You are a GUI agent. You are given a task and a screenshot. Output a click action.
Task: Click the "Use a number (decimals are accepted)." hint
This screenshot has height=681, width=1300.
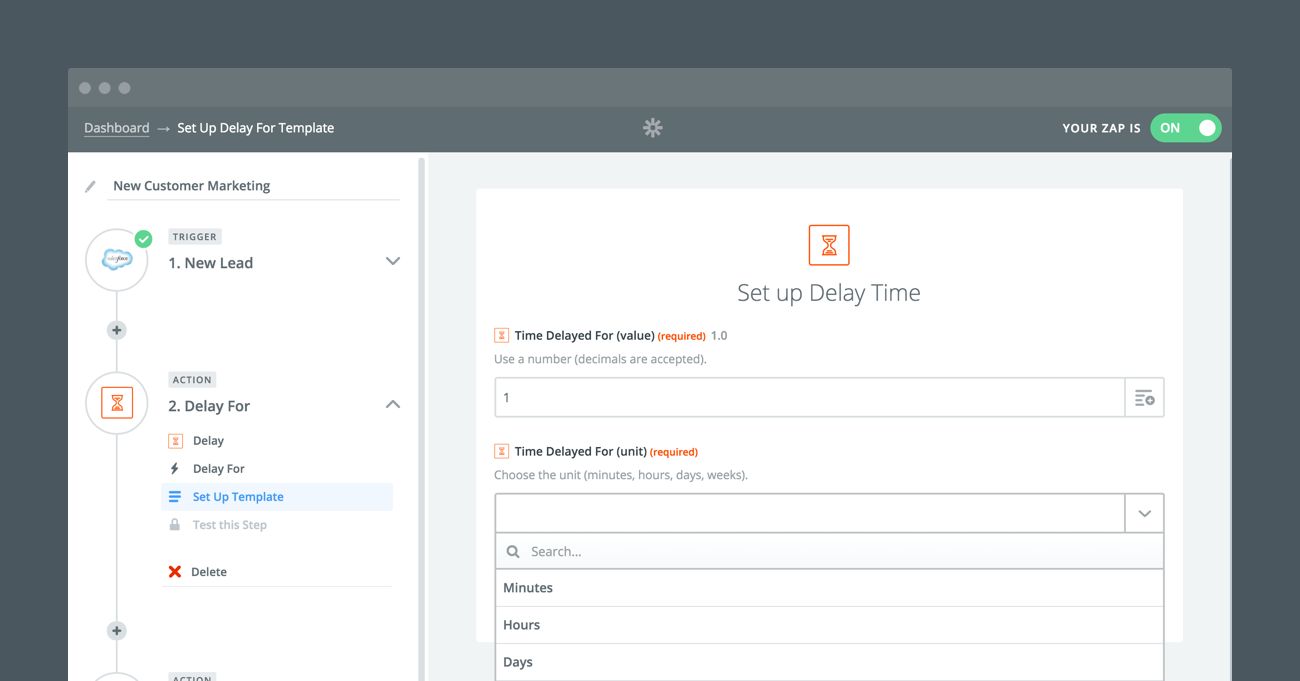point(600,359)
